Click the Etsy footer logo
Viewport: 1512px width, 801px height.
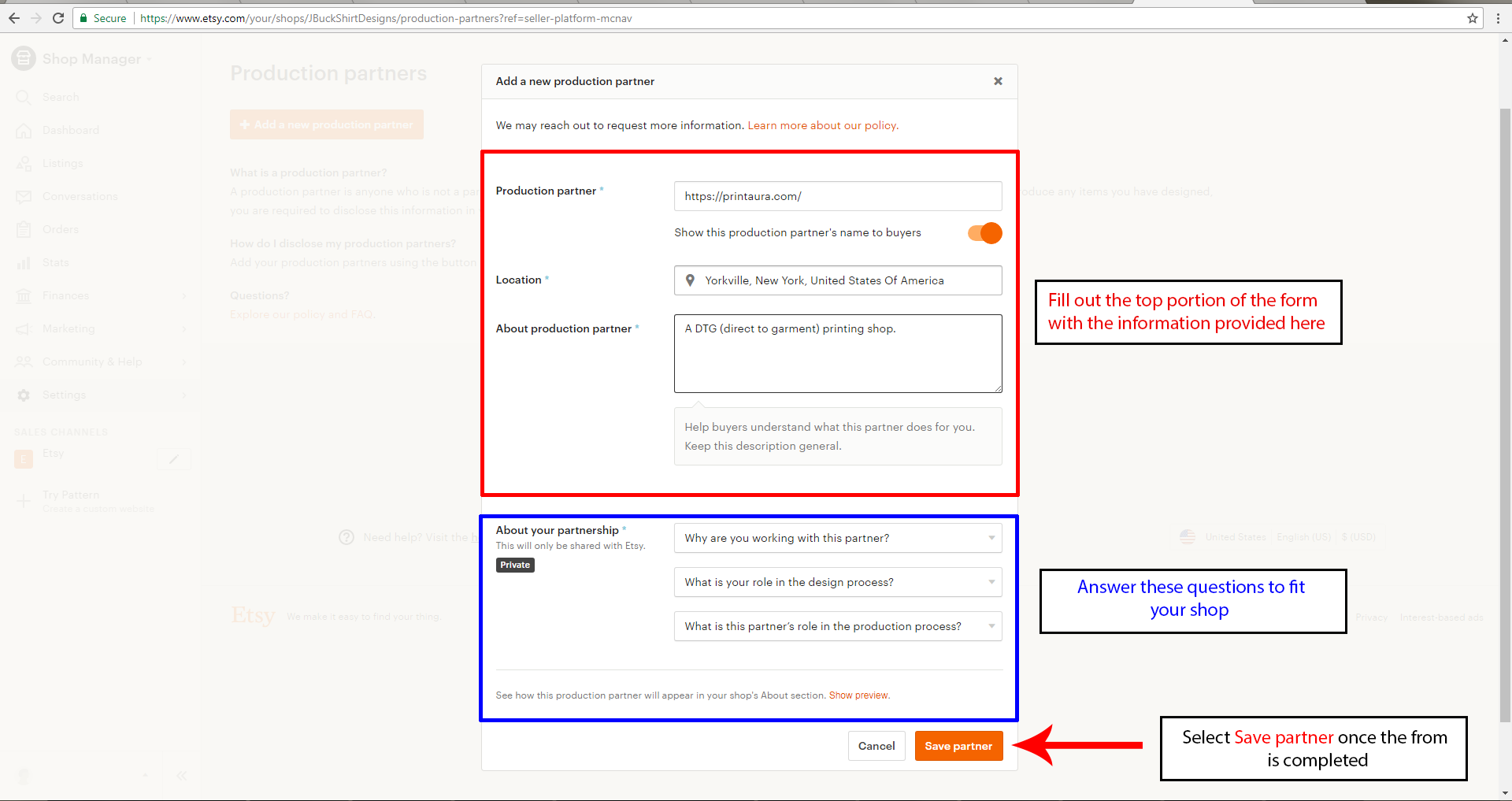coord(253,616)
